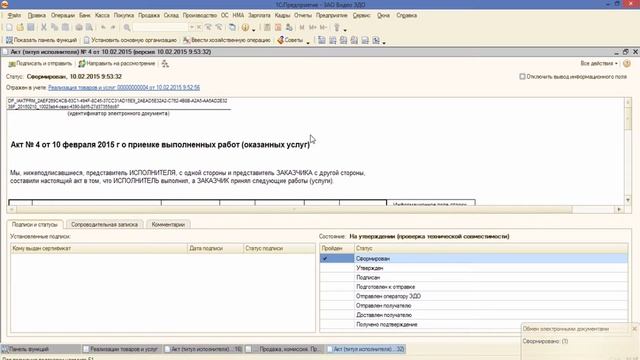This screenshot has height=360, width=640.
Task: Click Показать панель функций button
Action: [x=41, y=40]
